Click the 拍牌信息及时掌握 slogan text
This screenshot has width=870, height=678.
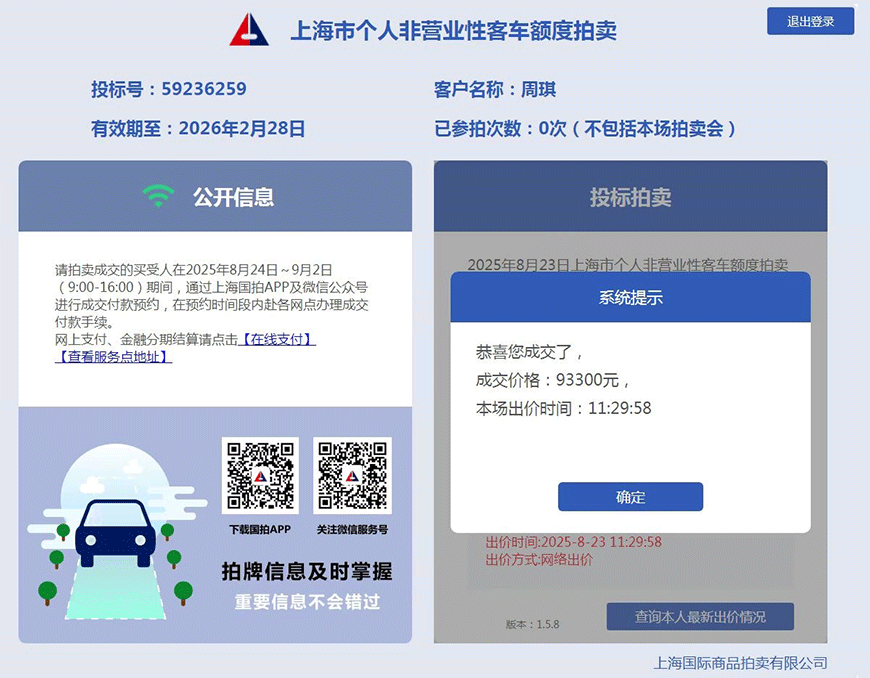306,572
